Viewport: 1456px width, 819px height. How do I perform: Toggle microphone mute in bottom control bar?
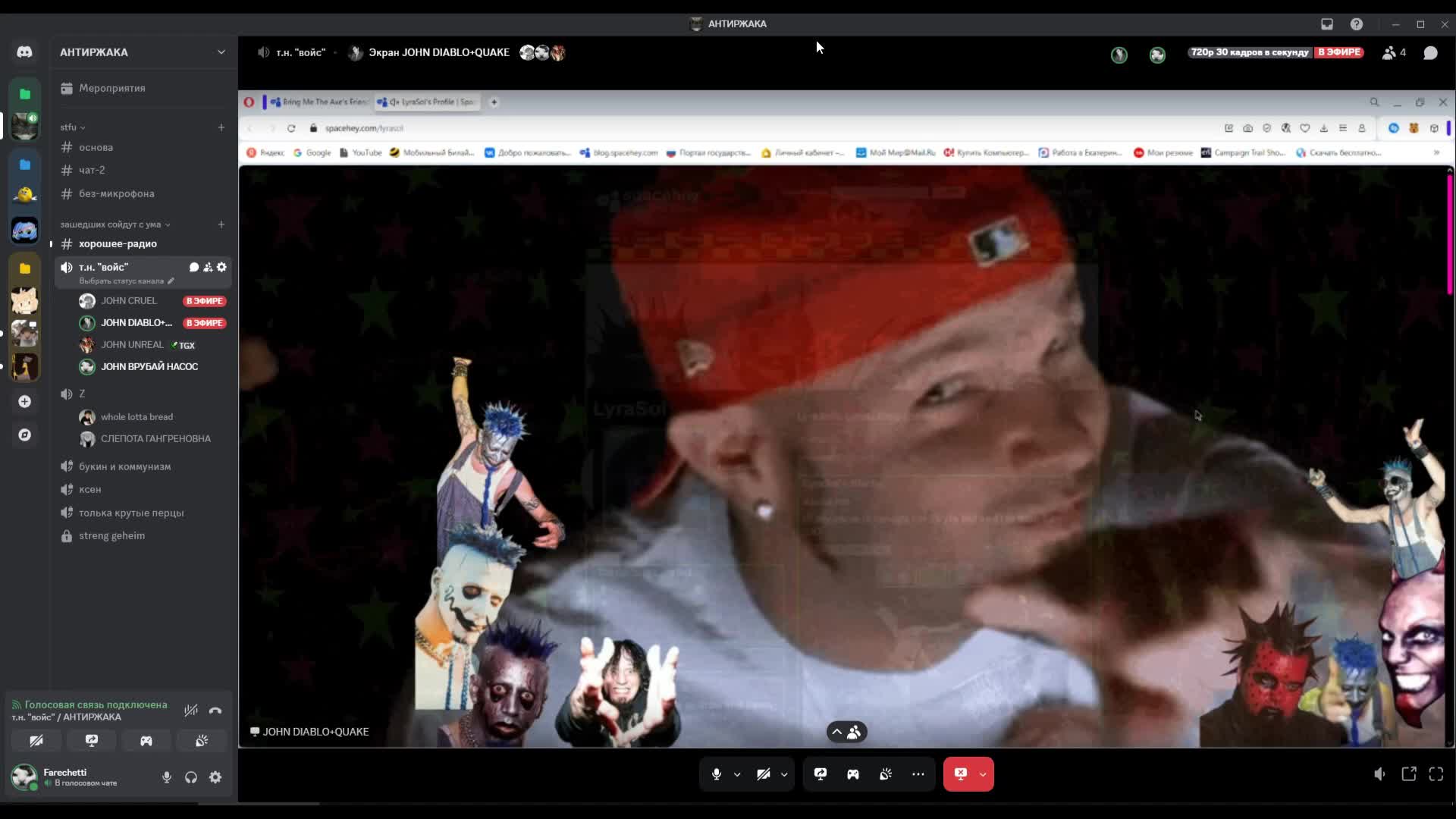717,774
